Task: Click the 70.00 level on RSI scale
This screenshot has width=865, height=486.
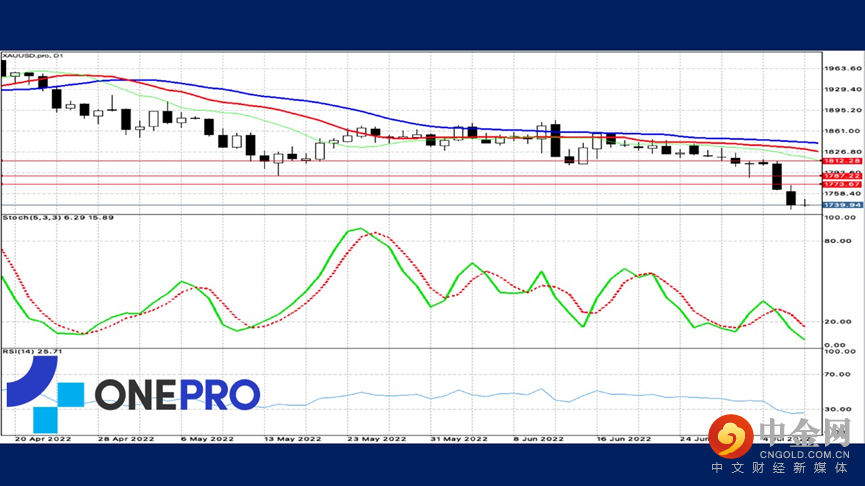Action: pos(838,375)
